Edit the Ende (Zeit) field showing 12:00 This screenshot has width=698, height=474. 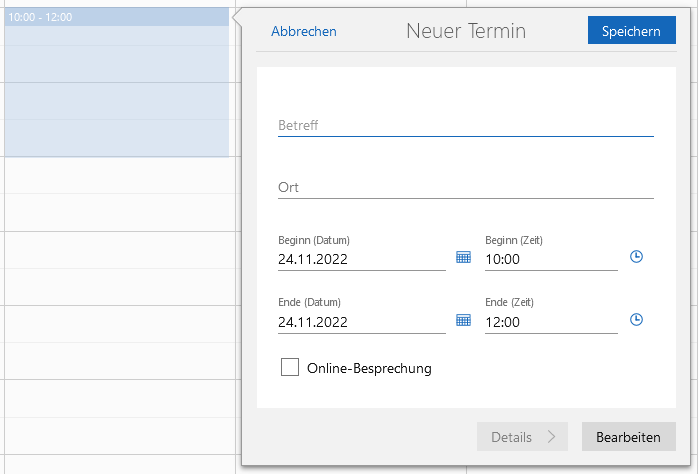tap(550, 322)
